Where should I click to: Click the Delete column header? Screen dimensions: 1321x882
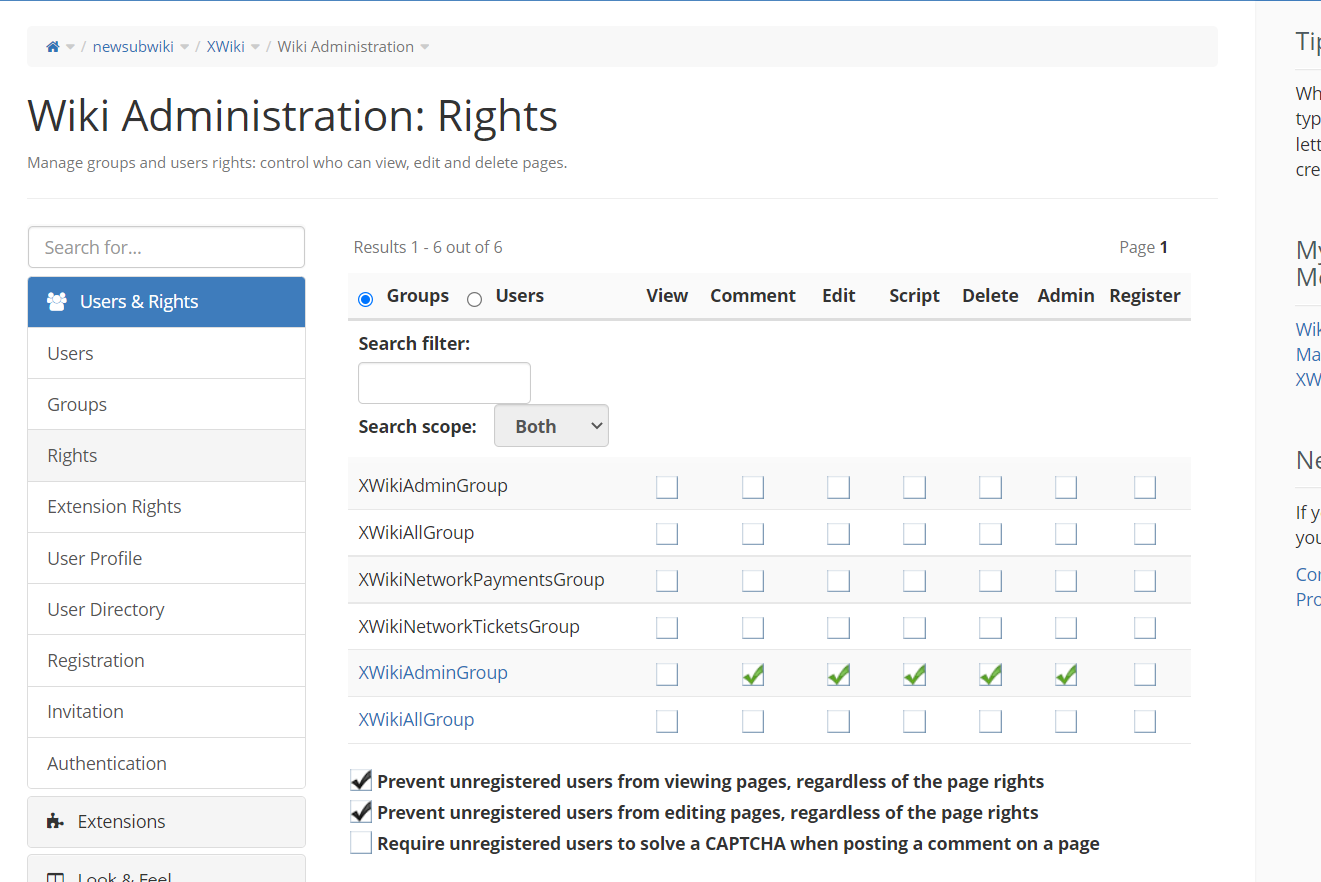tap(990, 296)
